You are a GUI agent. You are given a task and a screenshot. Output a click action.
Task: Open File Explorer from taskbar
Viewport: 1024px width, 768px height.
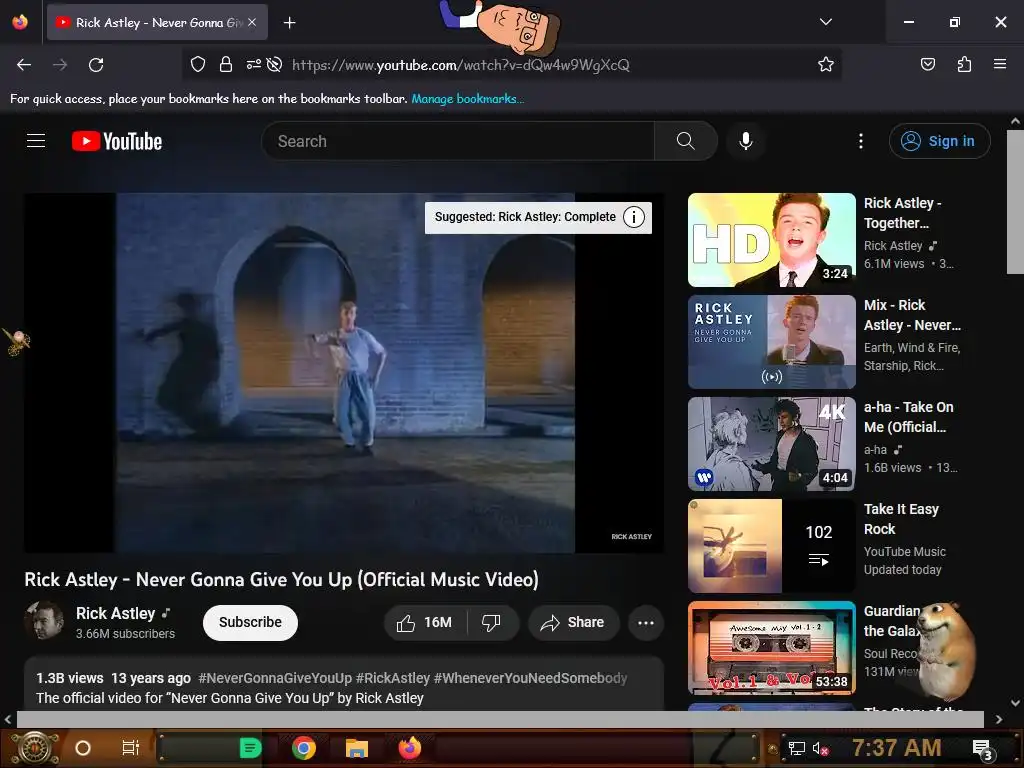[357, 748]
